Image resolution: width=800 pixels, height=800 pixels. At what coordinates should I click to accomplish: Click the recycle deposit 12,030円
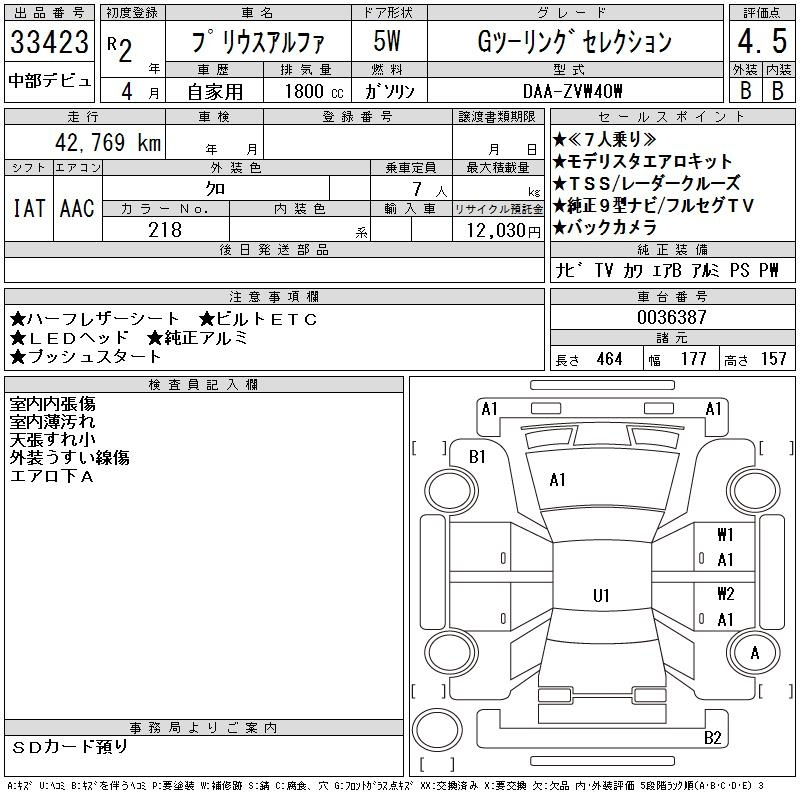click(x=503, y=231)
